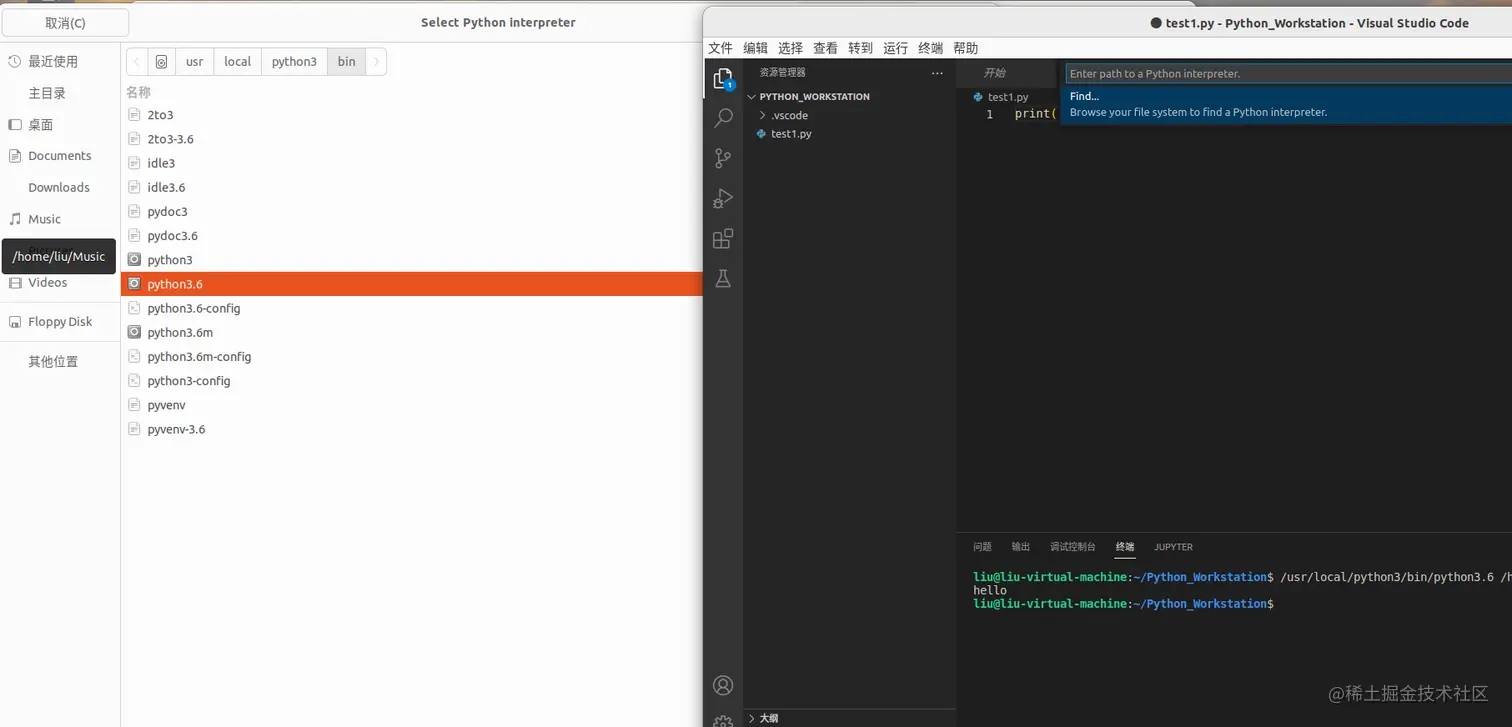
Task: Open Floppy Disk in the file dialog sidebar
Action: 60,322
